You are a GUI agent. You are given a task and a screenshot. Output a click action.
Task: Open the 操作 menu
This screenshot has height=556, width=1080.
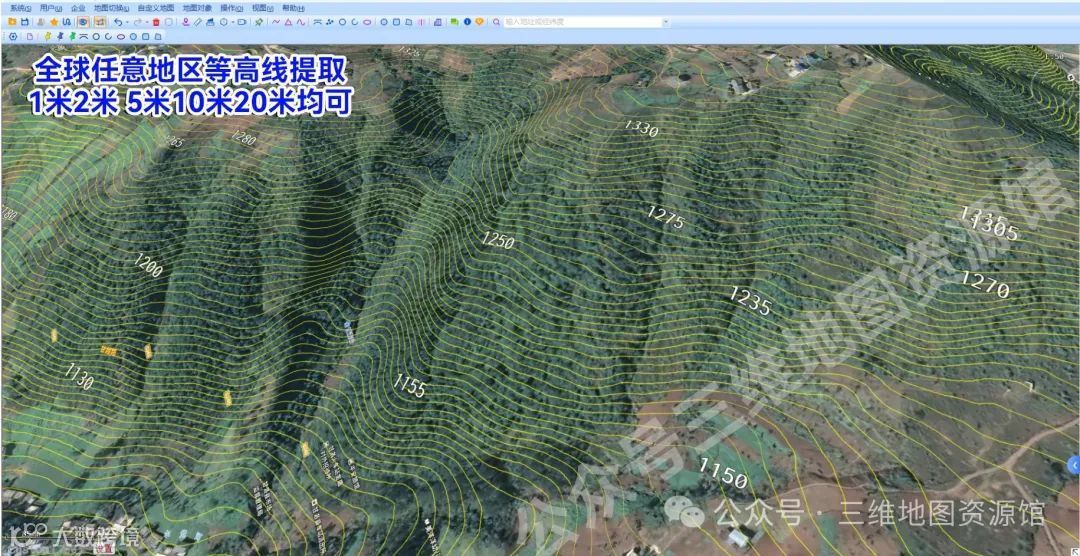click(231, 8)
